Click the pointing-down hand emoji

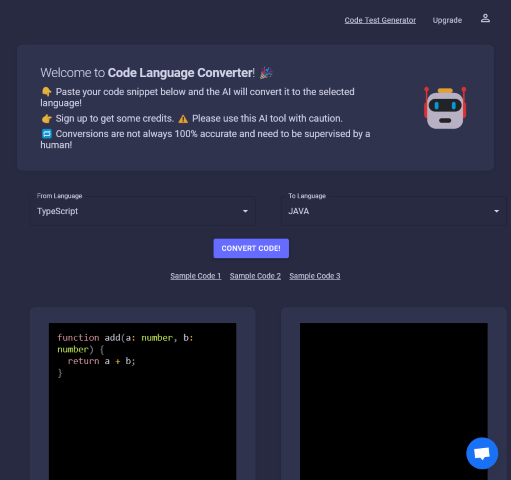point(46,92)
